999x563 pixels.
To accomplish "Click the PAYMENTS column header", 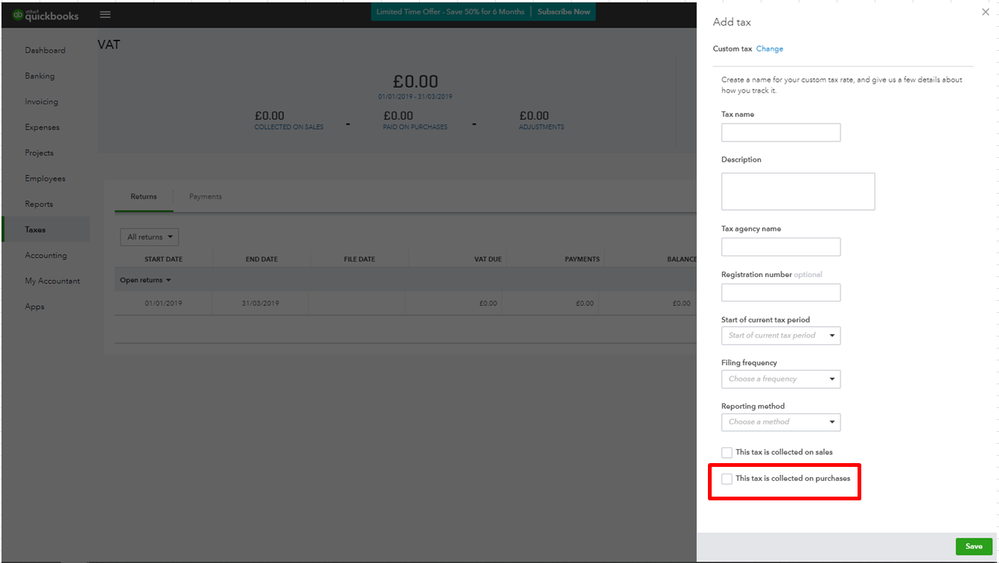I will coord(582,259).
